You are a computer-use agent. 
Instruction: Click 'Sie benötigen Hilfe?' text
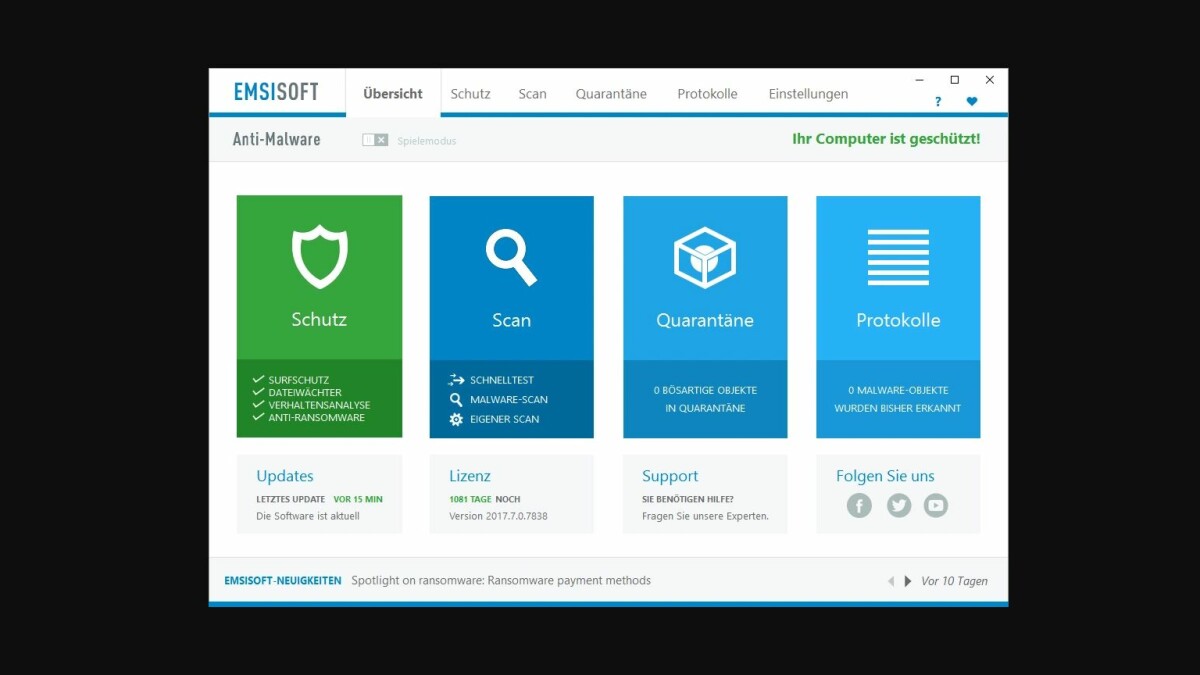[x=688, y=499]
